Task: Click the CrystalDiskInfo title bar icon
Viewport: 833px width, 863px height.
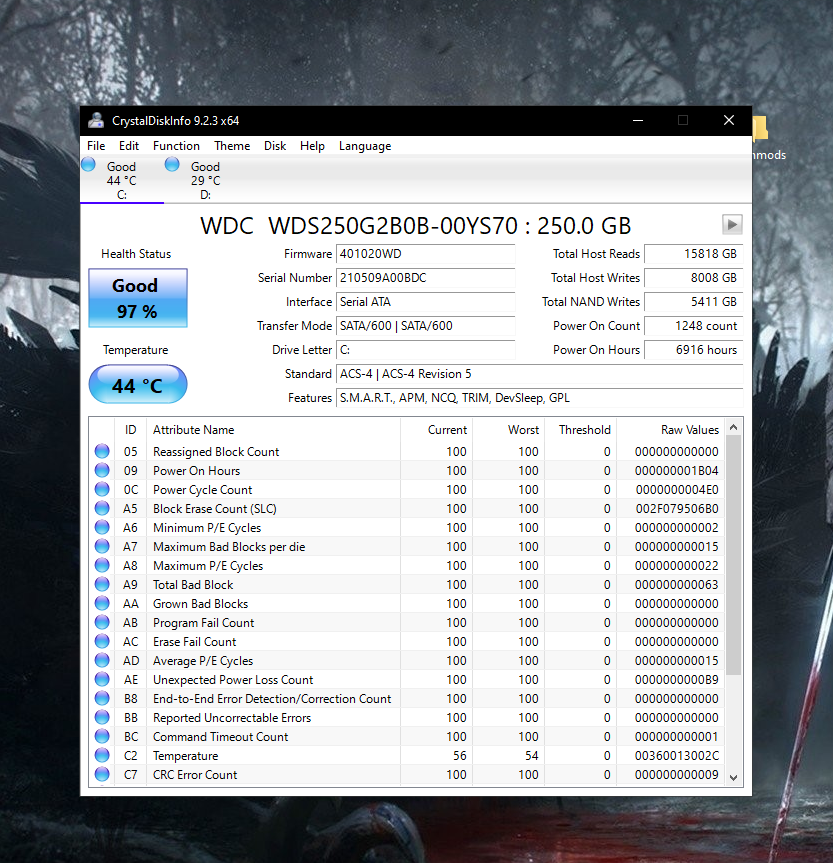Action: [x=96, y=121]
